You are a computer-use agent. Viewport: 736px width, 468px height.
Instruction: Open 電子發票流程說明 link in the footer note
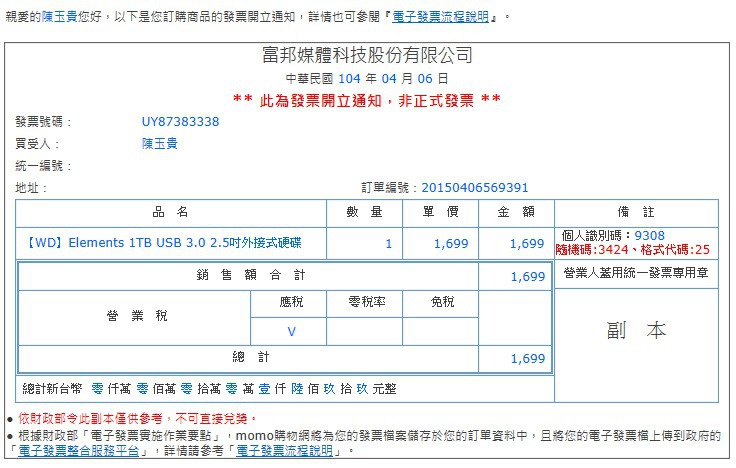tap(284, 451)
